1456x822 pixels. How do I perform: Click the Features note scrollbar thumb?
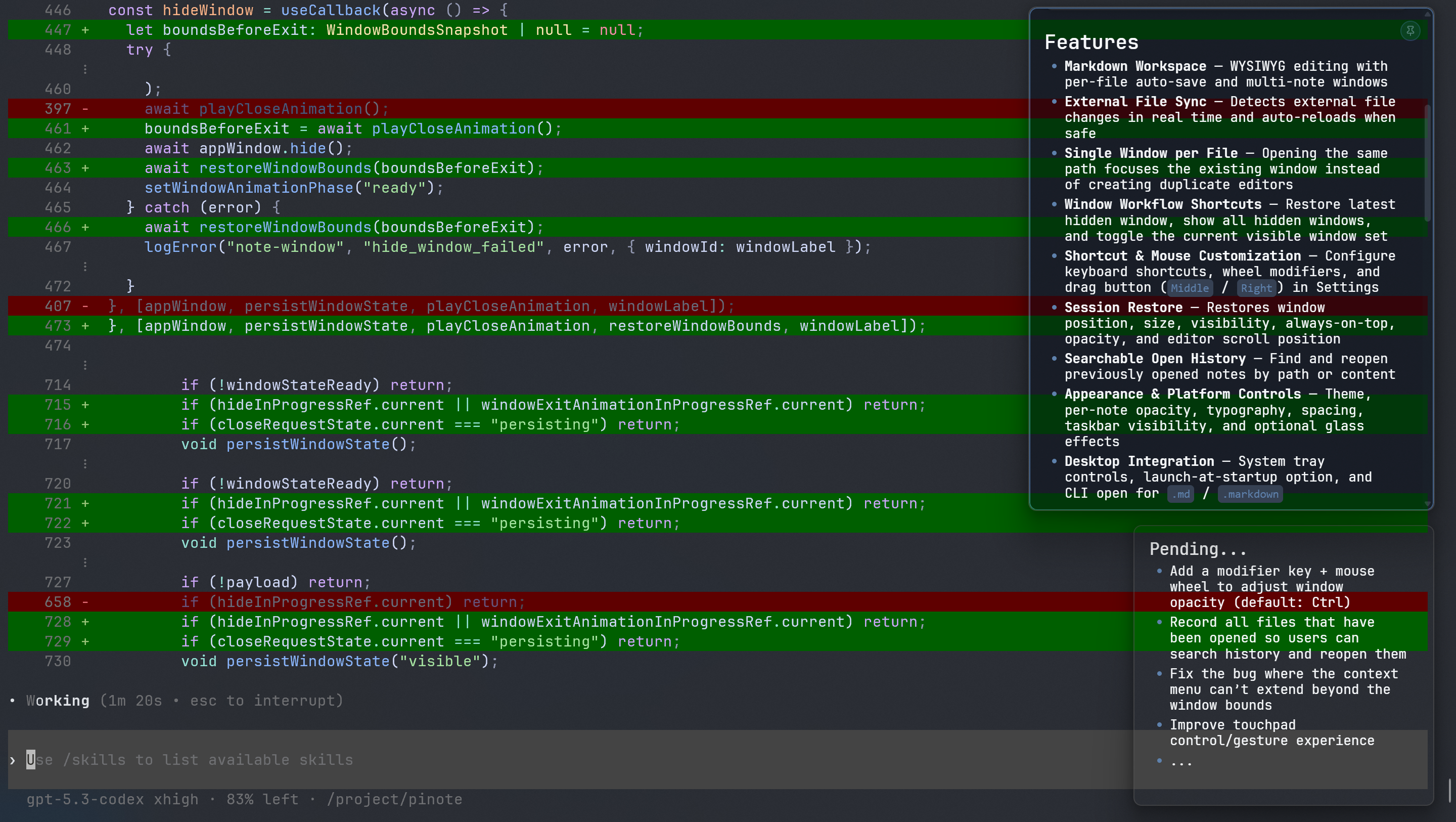1427,163
